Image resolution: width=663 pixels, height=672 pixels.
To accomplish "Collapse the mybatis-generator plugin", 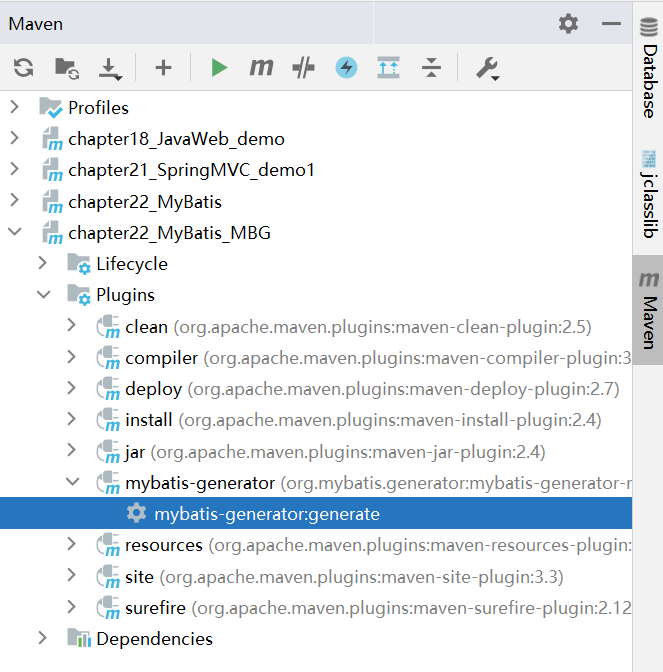I will click(72, 482).
